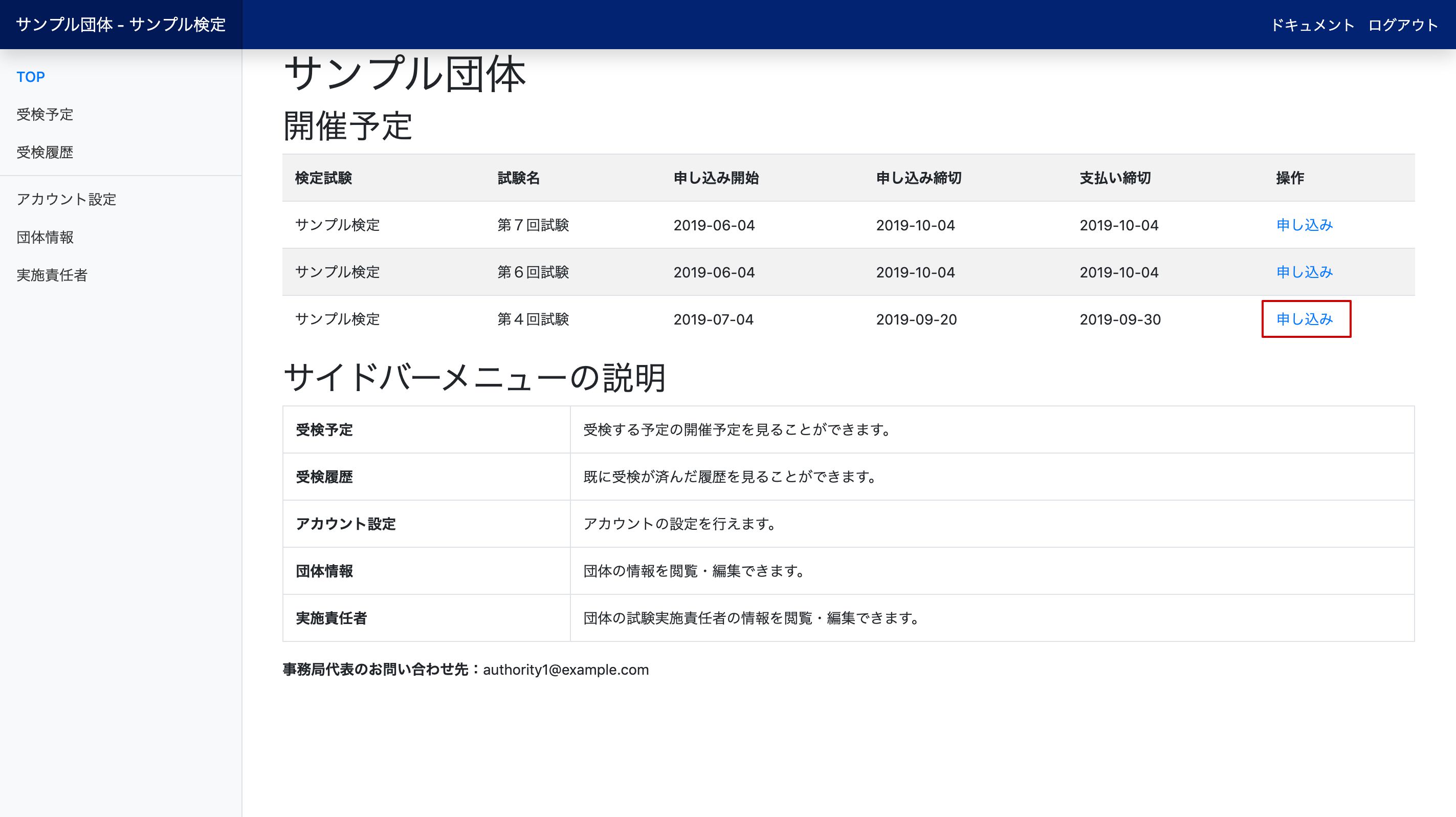Click the text 既に受検が済んだ履歴を見ることができます。
1456x817 pixels.
point(731,477)
